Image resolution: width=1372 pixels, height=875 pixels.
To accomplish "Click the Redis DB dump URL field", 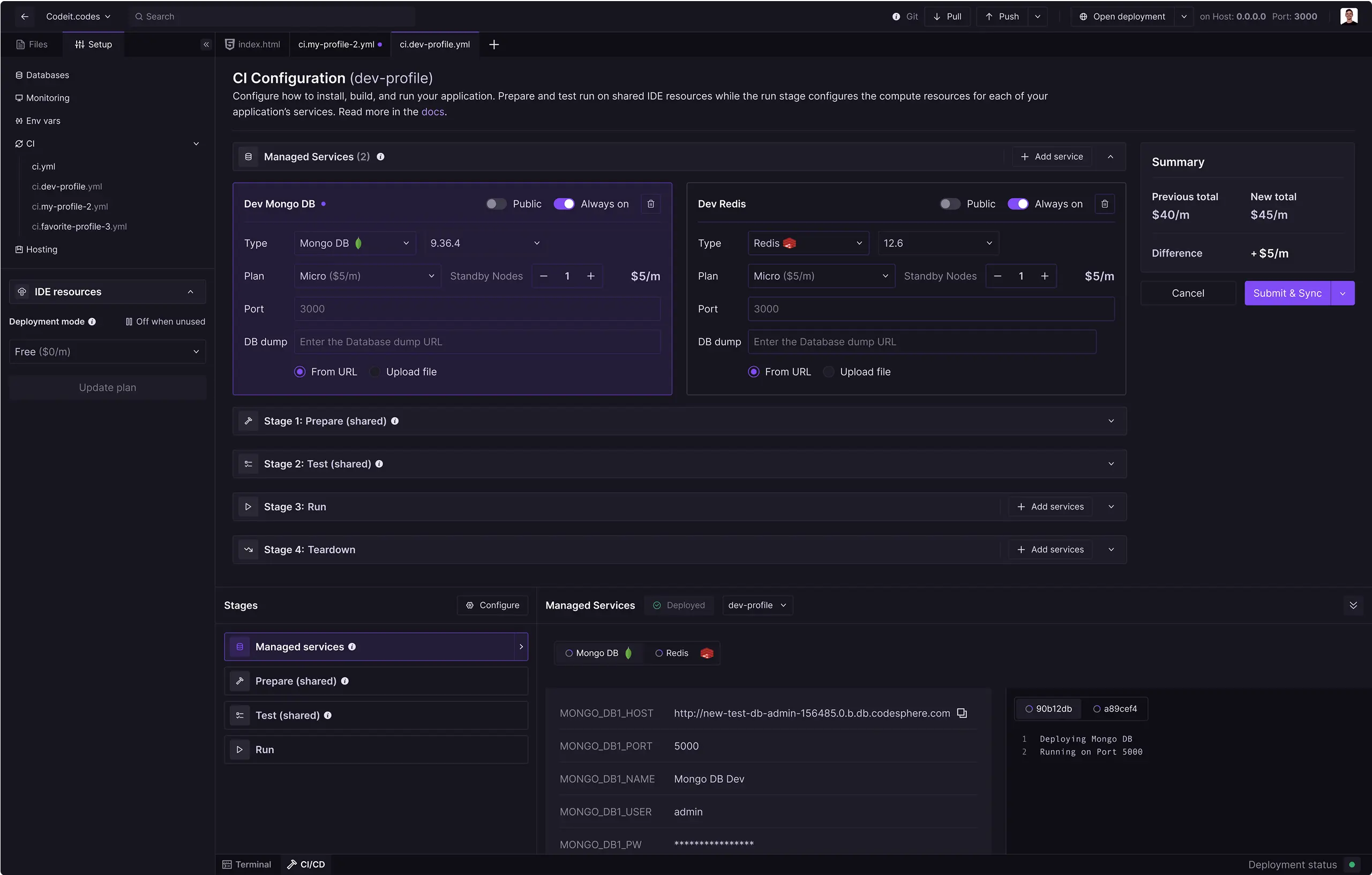I will coord(921,342).
